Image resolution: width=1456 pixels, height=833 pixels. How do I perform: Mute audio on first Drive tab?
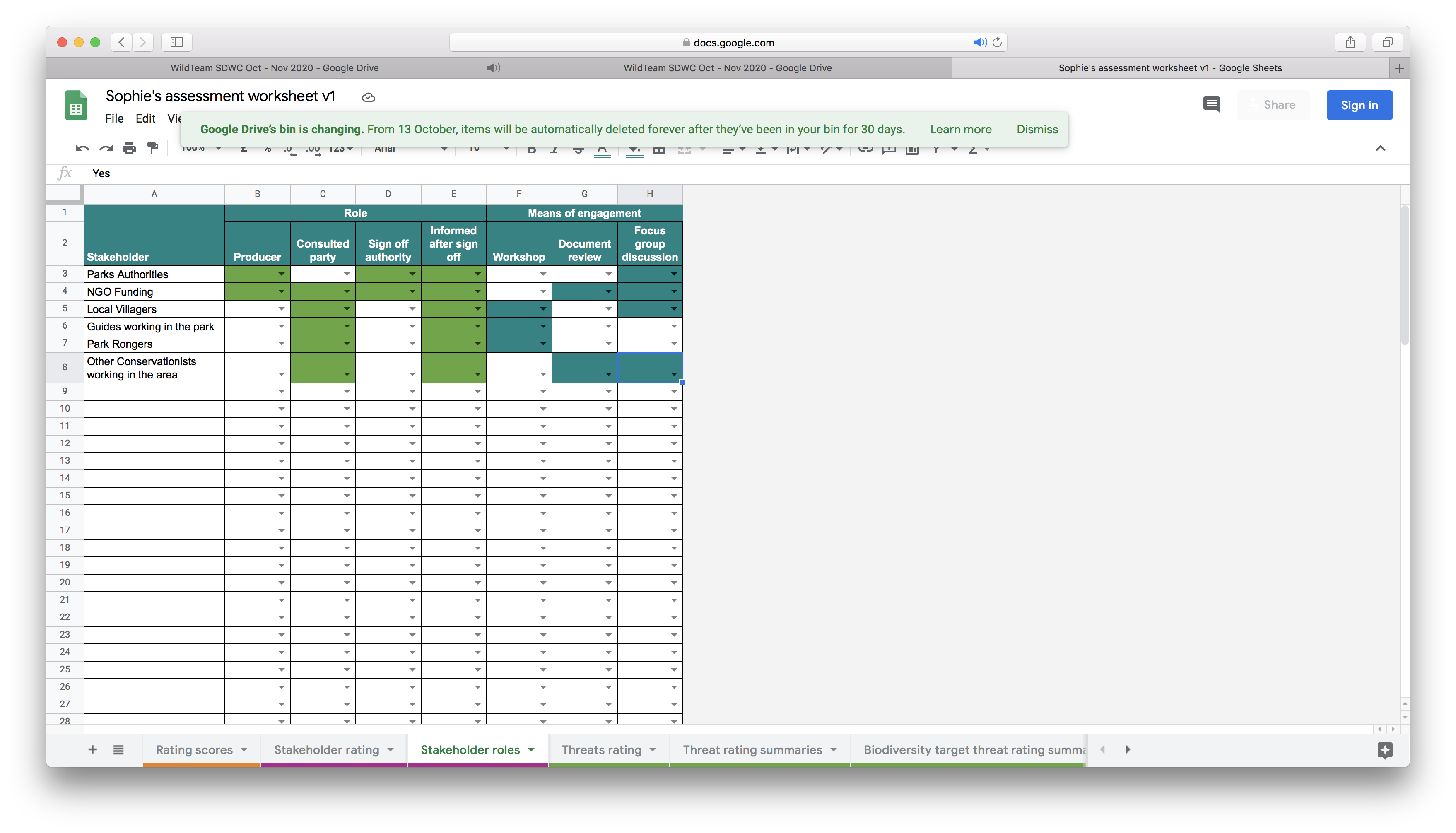tap(492, 68)
